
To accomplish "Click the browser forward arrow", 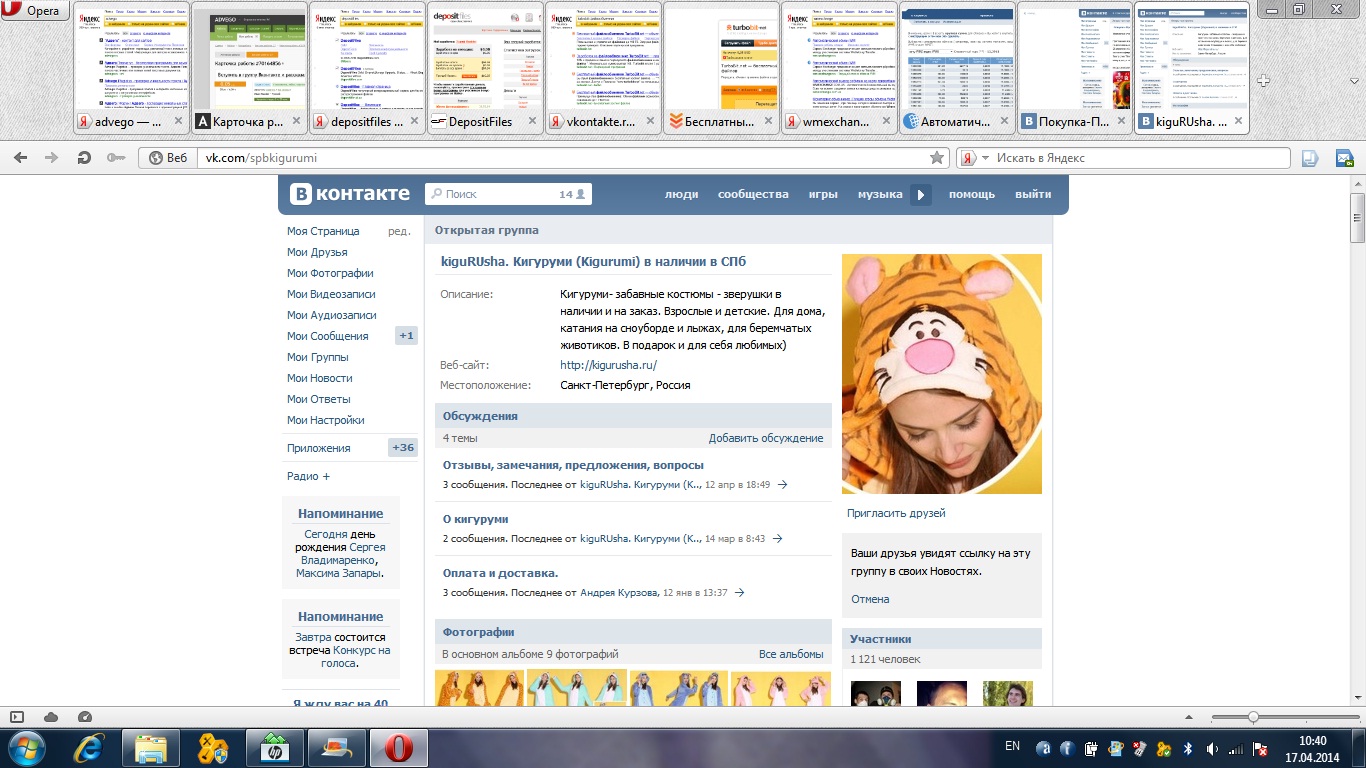I will click(50, 157).
